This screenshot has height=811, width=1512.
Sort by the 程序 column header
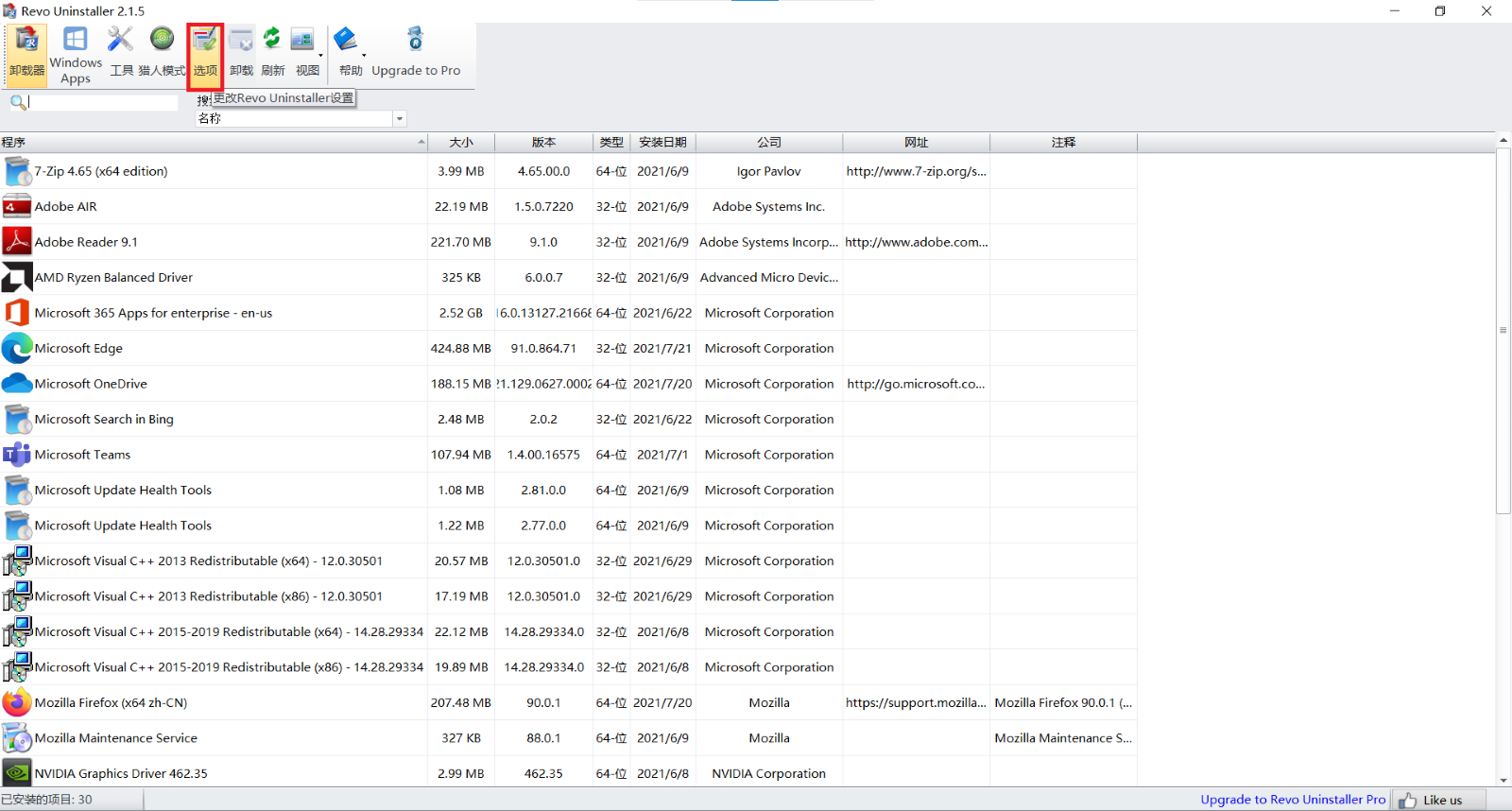point(214,143)
